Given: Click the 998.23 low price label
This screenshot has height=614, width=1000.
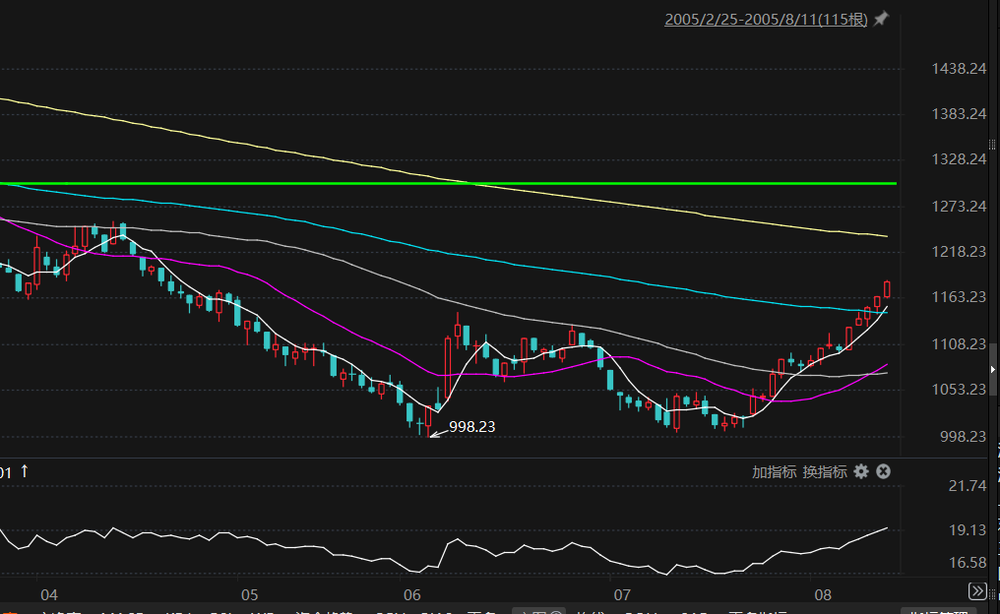Looking at the screenshot, I should [472, 426].
